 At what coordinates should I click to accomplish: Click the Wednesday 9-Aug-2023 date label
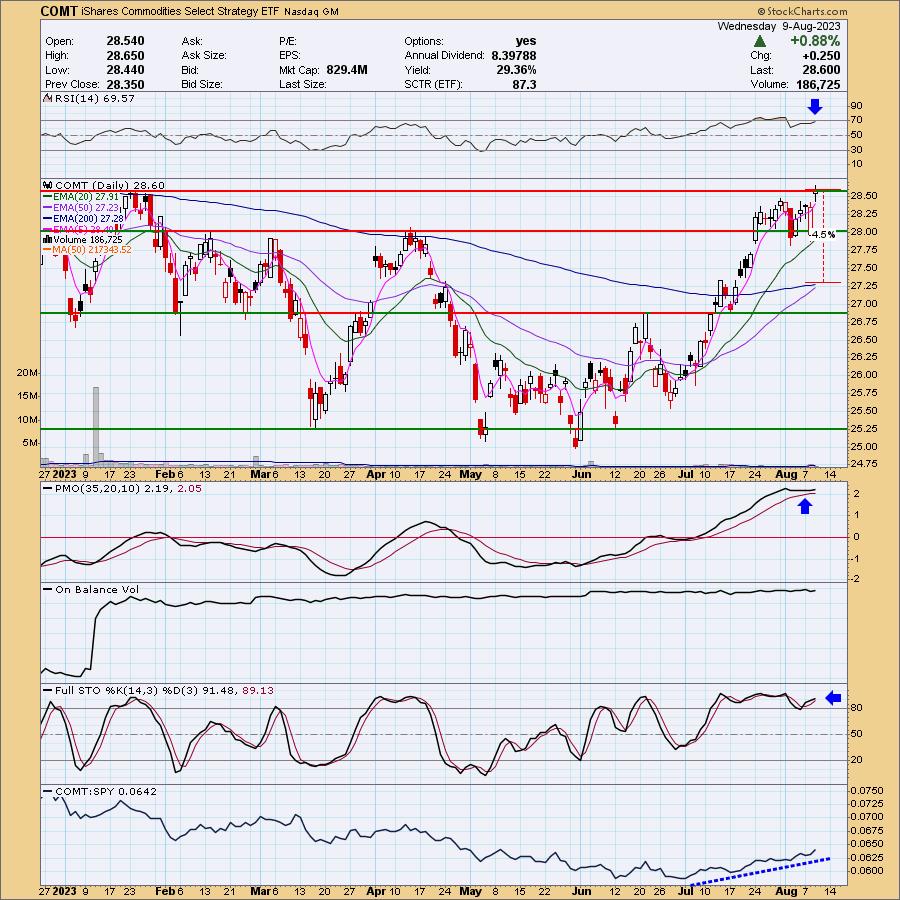779,26
